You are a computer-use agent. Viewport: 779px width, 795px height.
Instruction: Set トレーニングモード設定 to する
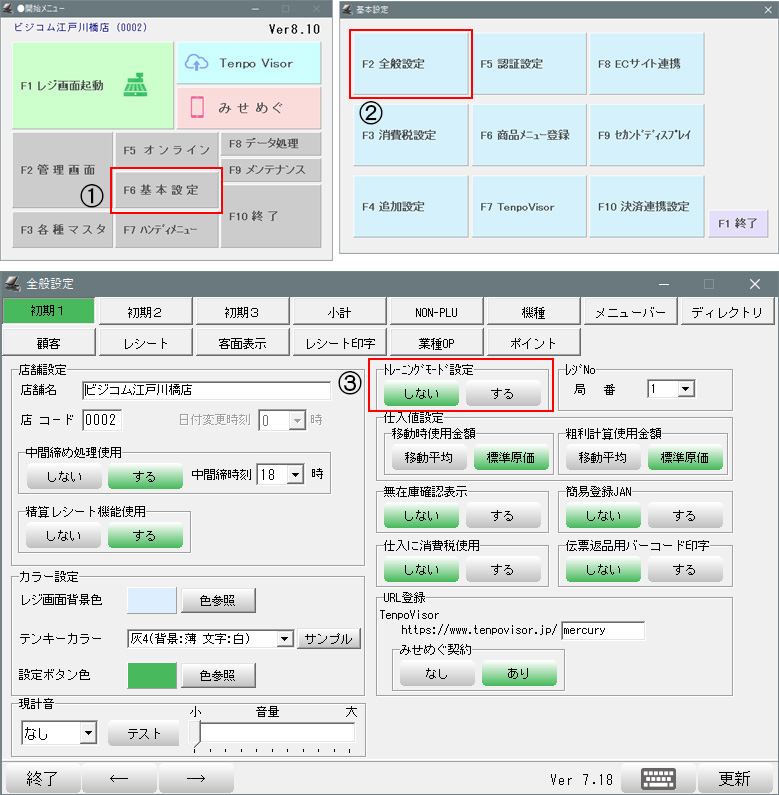tap(503, 393)
